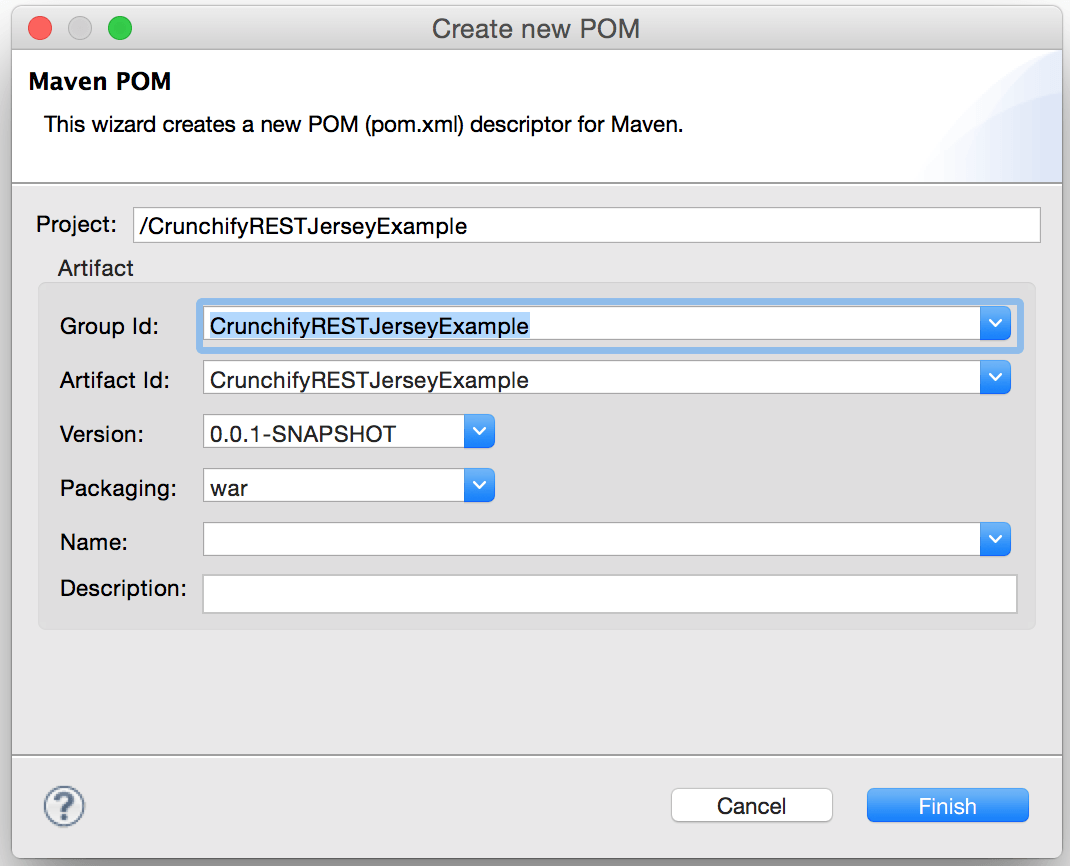The width and height of the screenshot is (1070, 866).
Task: Open the wizard help icon
Action: [x=65, y=805]
